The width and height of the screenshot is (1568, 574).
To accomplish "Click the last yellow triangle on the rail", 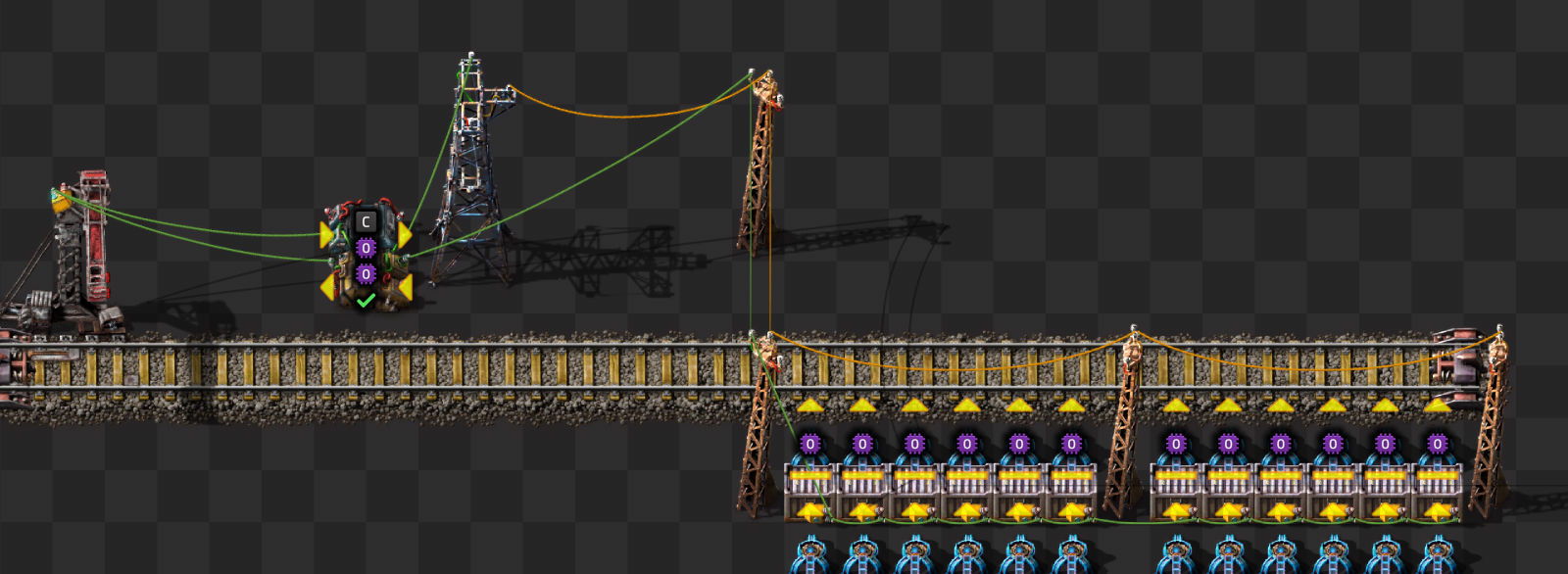I will coord(1438,405).
